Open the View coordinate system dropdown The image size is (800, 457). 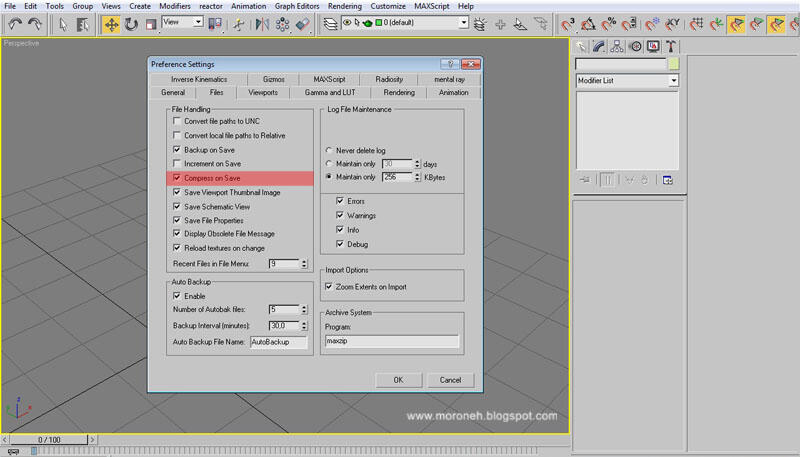coord(196,21)
